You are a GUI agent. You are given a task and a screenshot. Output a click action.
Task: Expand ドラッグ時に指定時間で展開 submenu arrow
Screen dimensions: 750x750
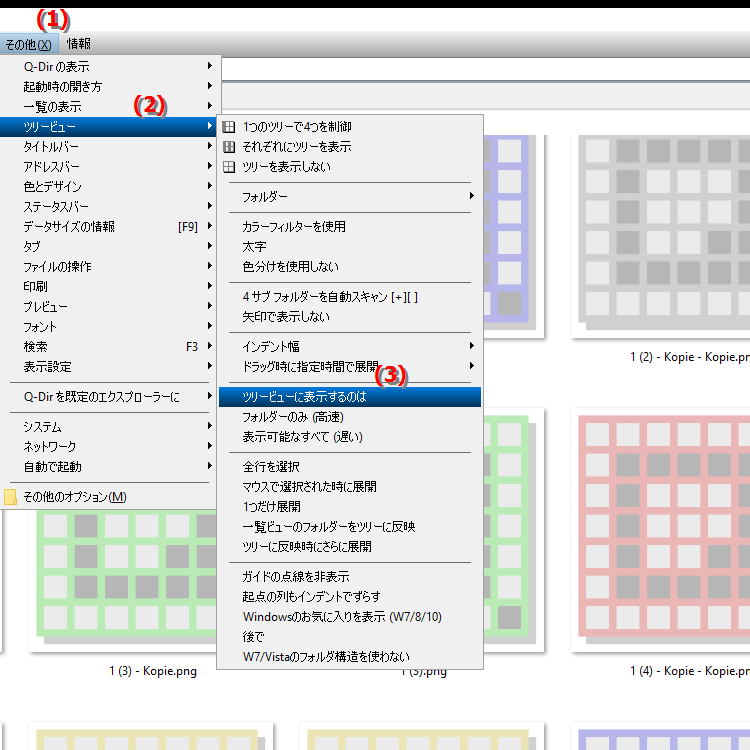coord(472,366)
